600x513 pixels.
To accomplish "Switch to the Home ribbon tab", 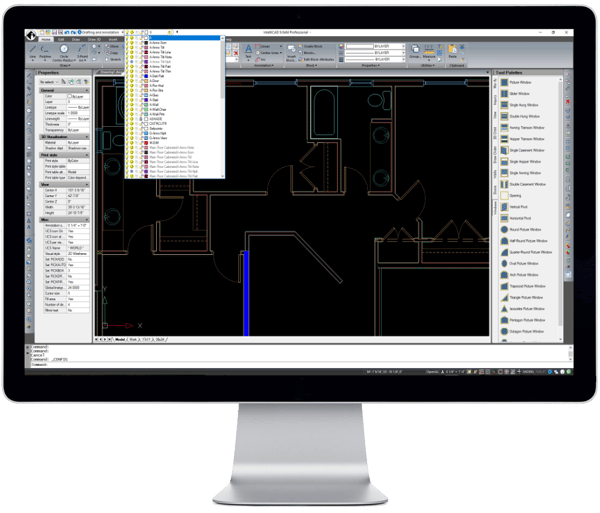I will click(46, 39).
